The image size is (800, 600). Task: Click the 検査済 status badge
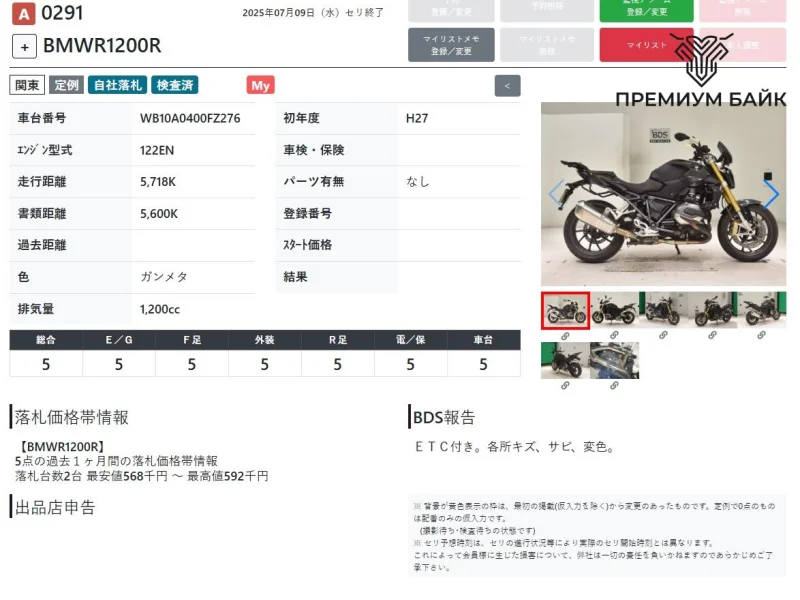click(x=176, y=86)
